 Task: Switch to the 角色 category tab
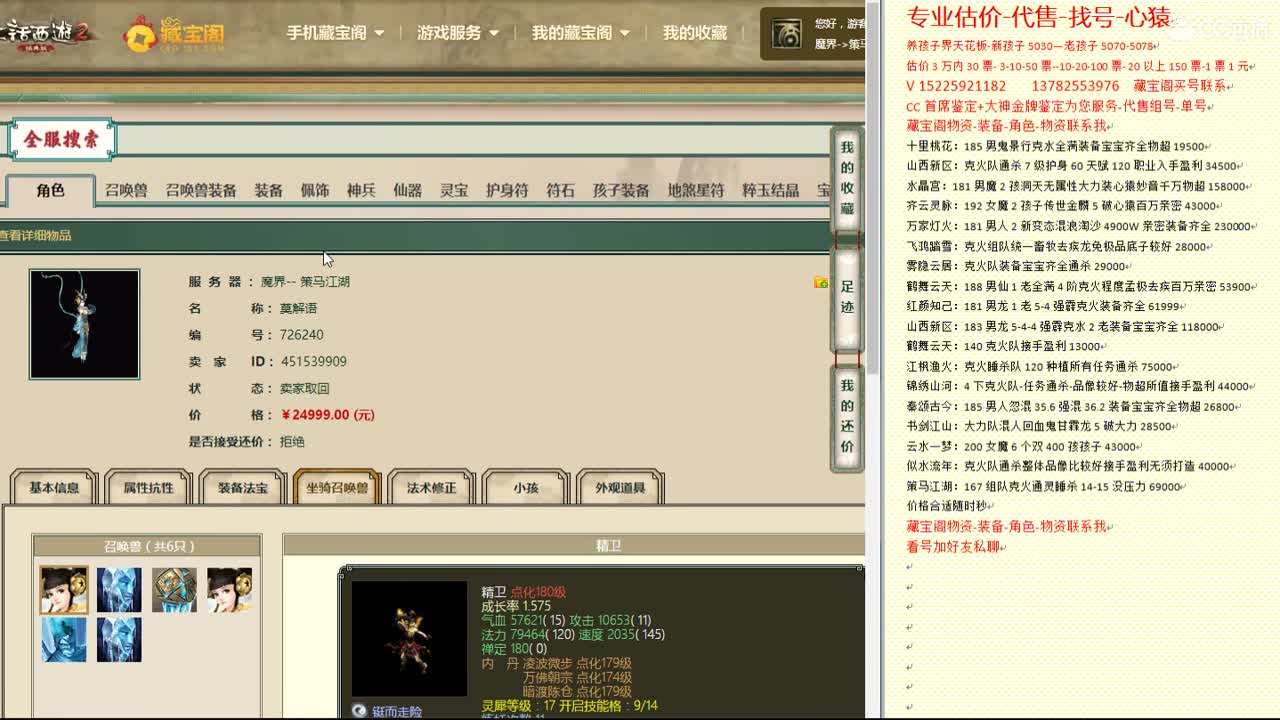[x=51, y=190]
